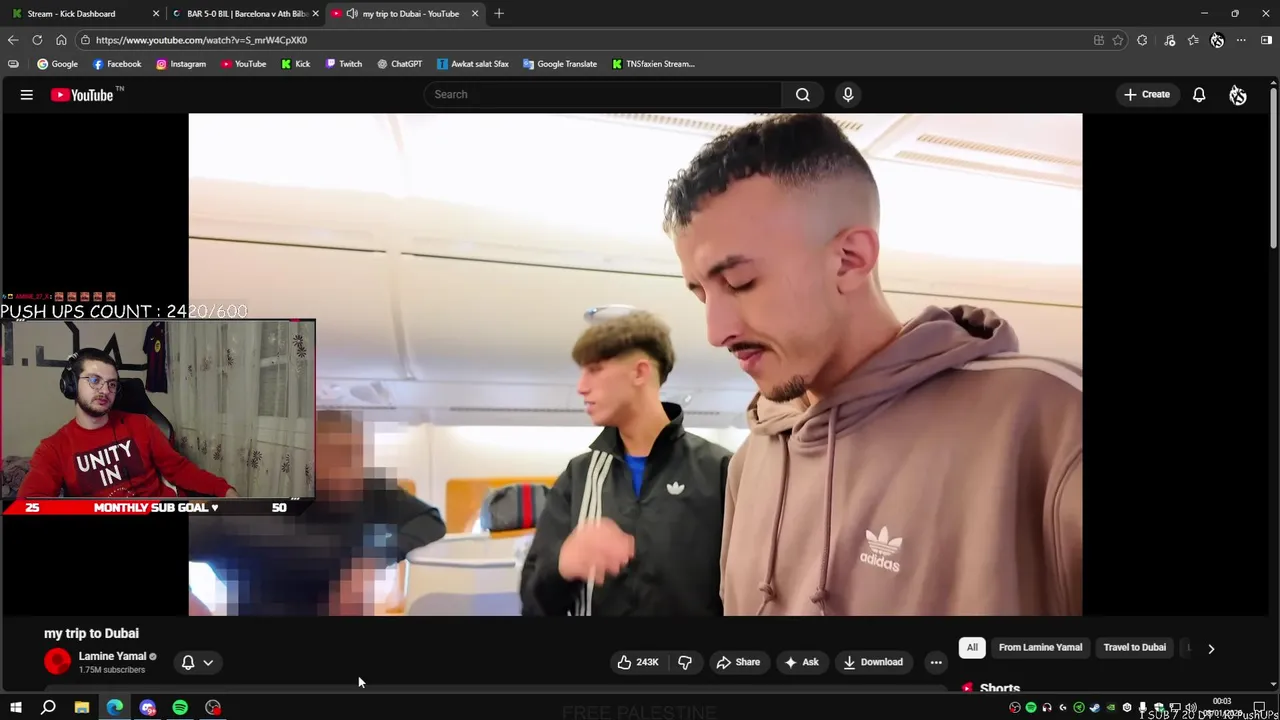
Task: Open Windows Start menu
Action: pyautogui.click(x=15, y=708)
